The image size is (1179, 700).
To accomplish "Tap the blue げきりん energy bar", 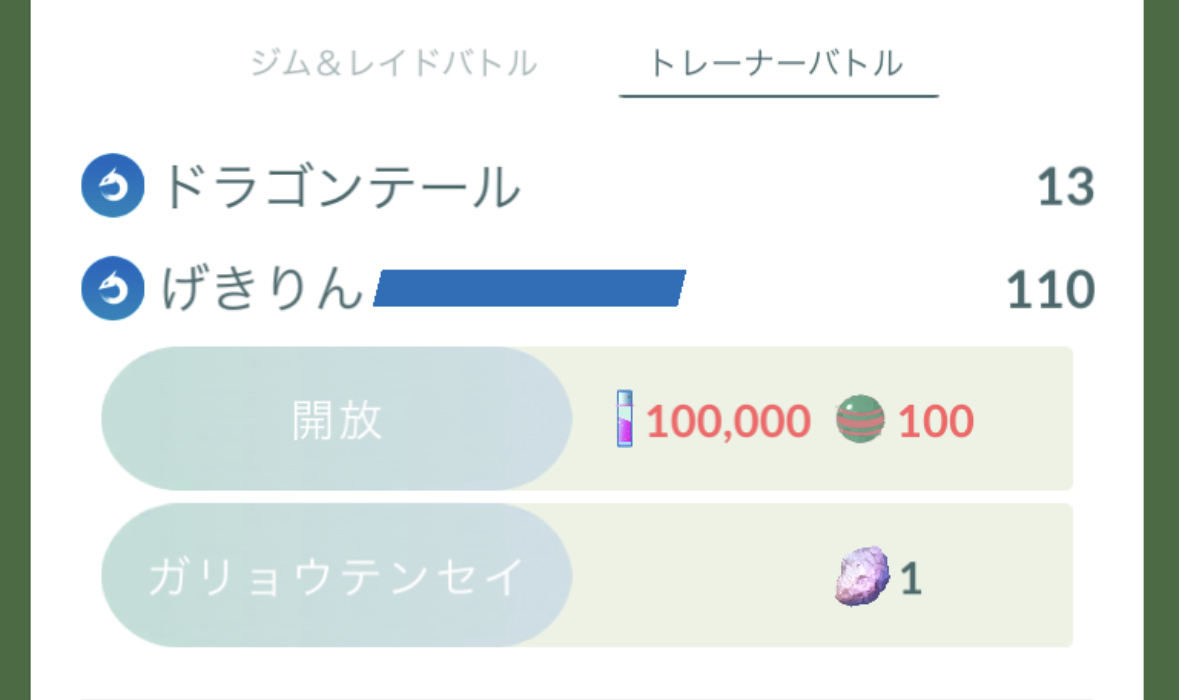I will coord(529,288).
